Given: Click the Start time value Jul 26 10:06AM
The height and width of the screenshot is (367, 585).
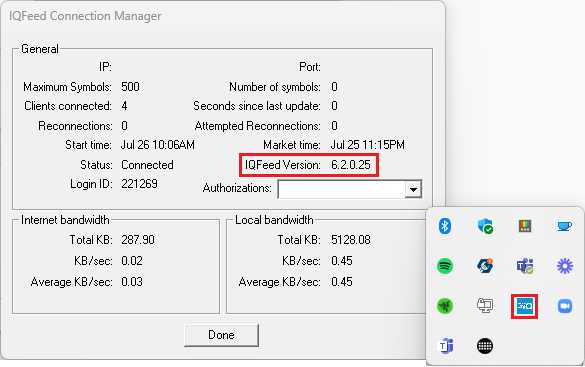Looking at the screenshot, I should click(157, 145).
